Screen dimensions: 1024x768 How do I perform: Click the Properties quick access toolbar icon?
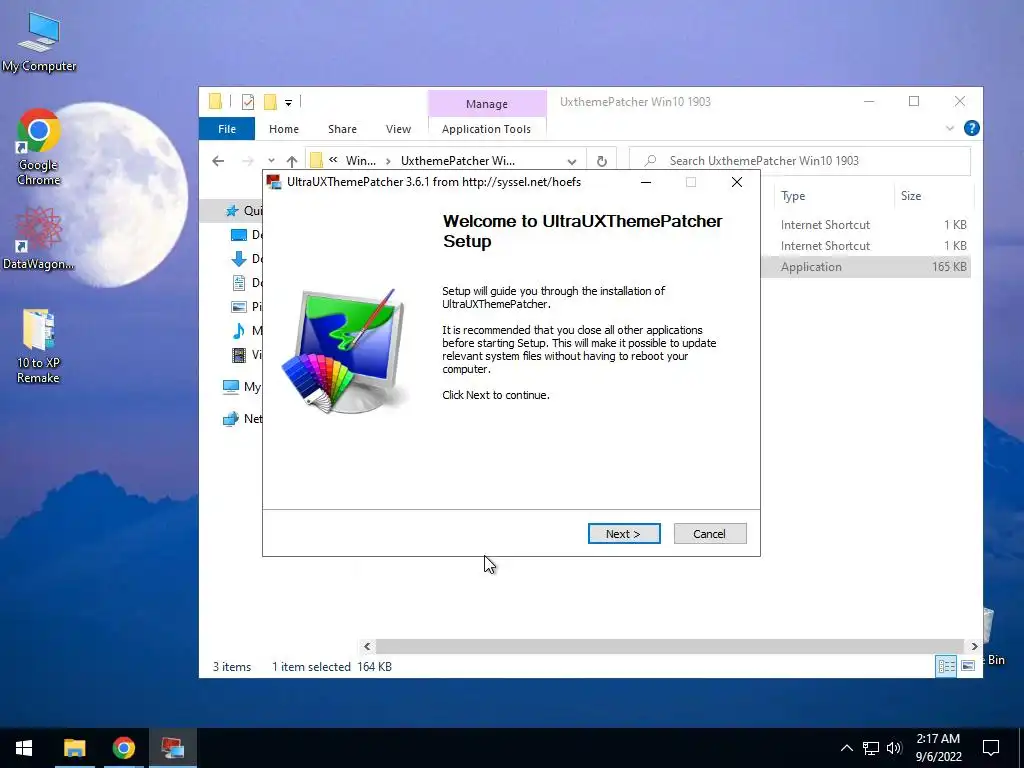tap(248, 102)
